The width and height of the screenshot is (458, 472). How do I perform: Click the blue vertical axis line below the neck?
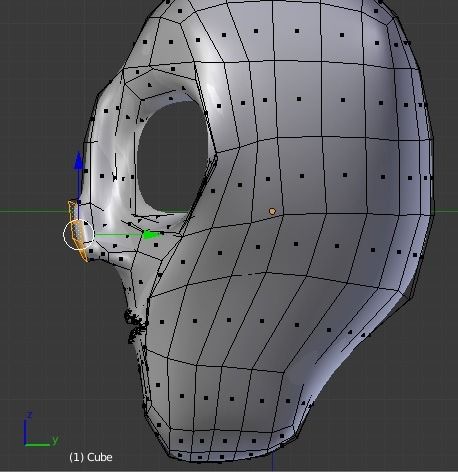pos(273,461)
